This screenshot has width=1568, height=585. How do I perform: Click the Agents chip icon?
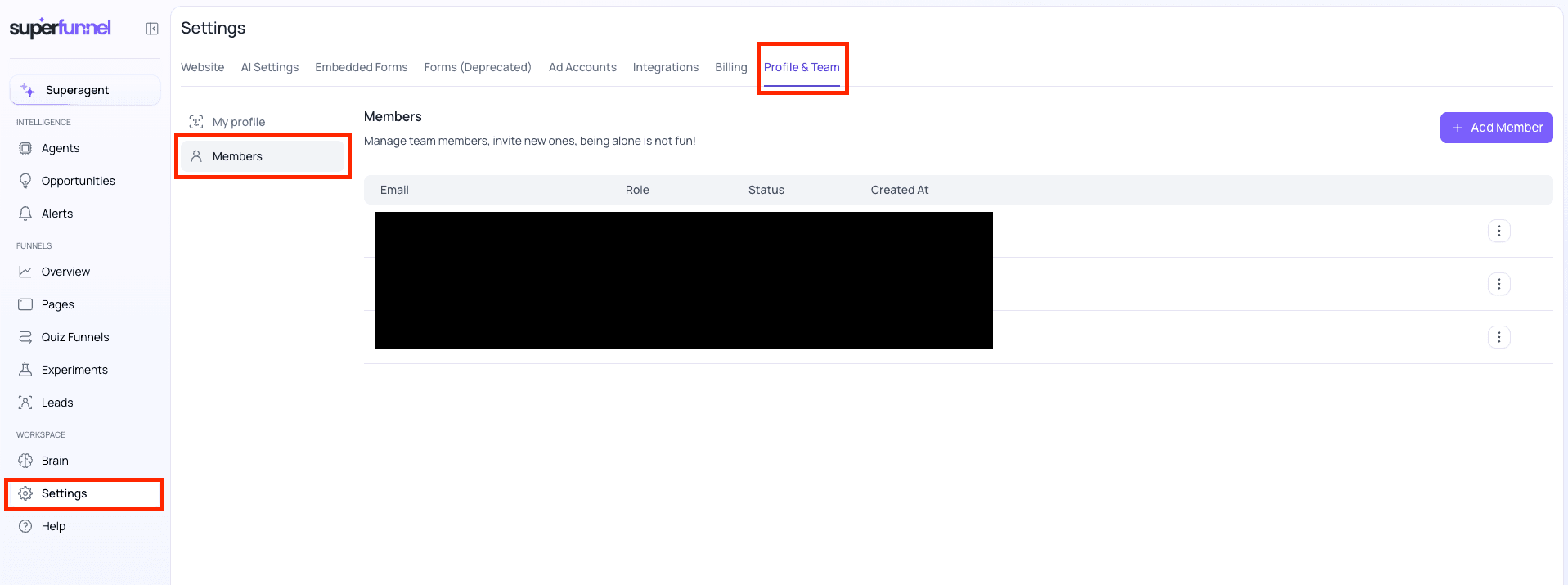pyautogui.click(x=25, y=148)
